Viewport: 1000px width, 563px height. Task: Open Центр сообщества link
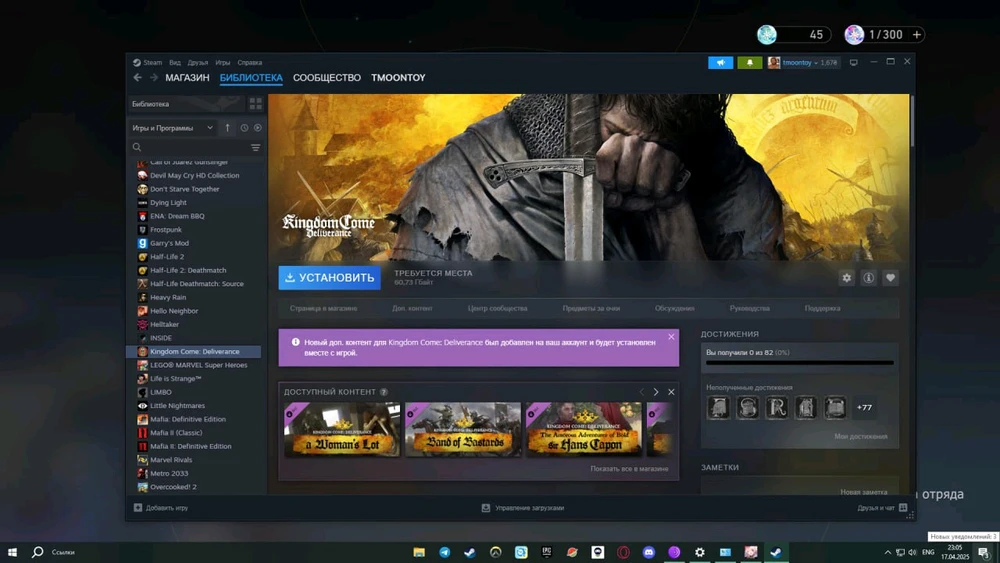pyautogui.click(x=497, y=309)
